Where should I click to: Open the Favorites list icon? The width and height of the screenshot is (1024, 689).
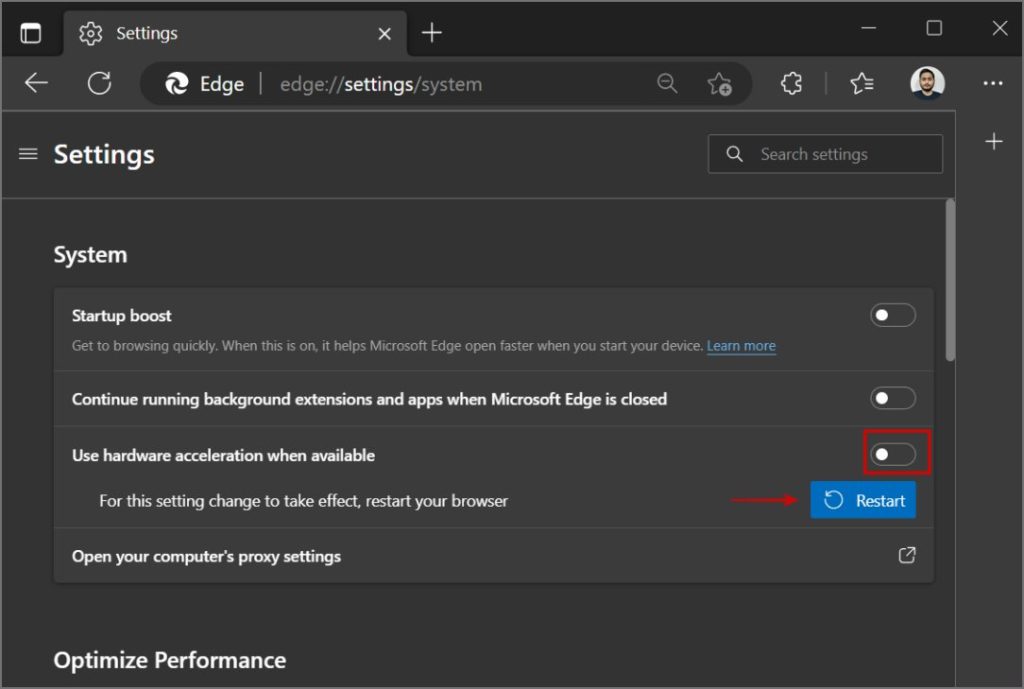coord(862,83)
